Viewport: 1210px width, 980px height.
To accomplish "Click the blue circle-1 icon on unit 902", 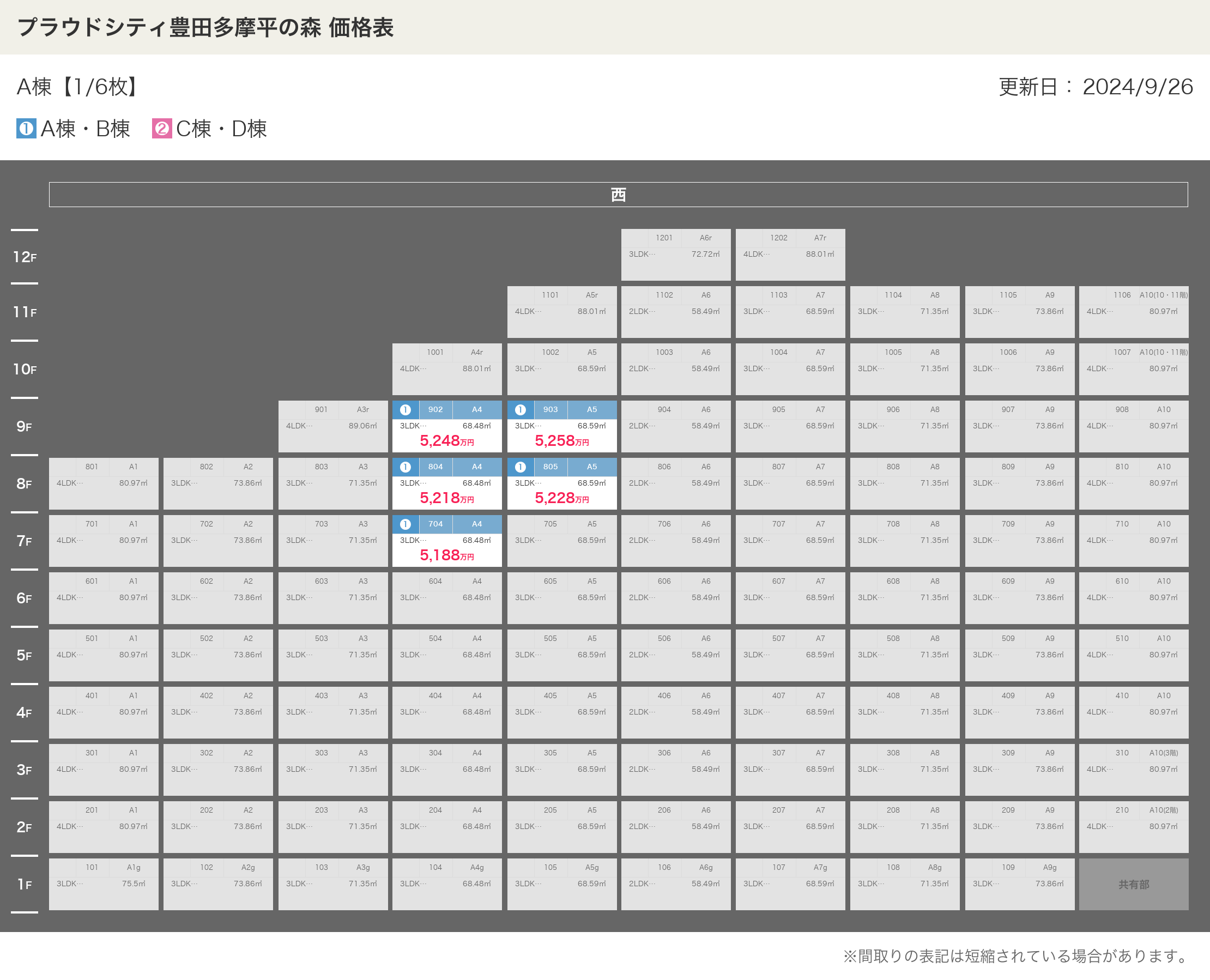I will pyautogui.click(x=405, y=410).
